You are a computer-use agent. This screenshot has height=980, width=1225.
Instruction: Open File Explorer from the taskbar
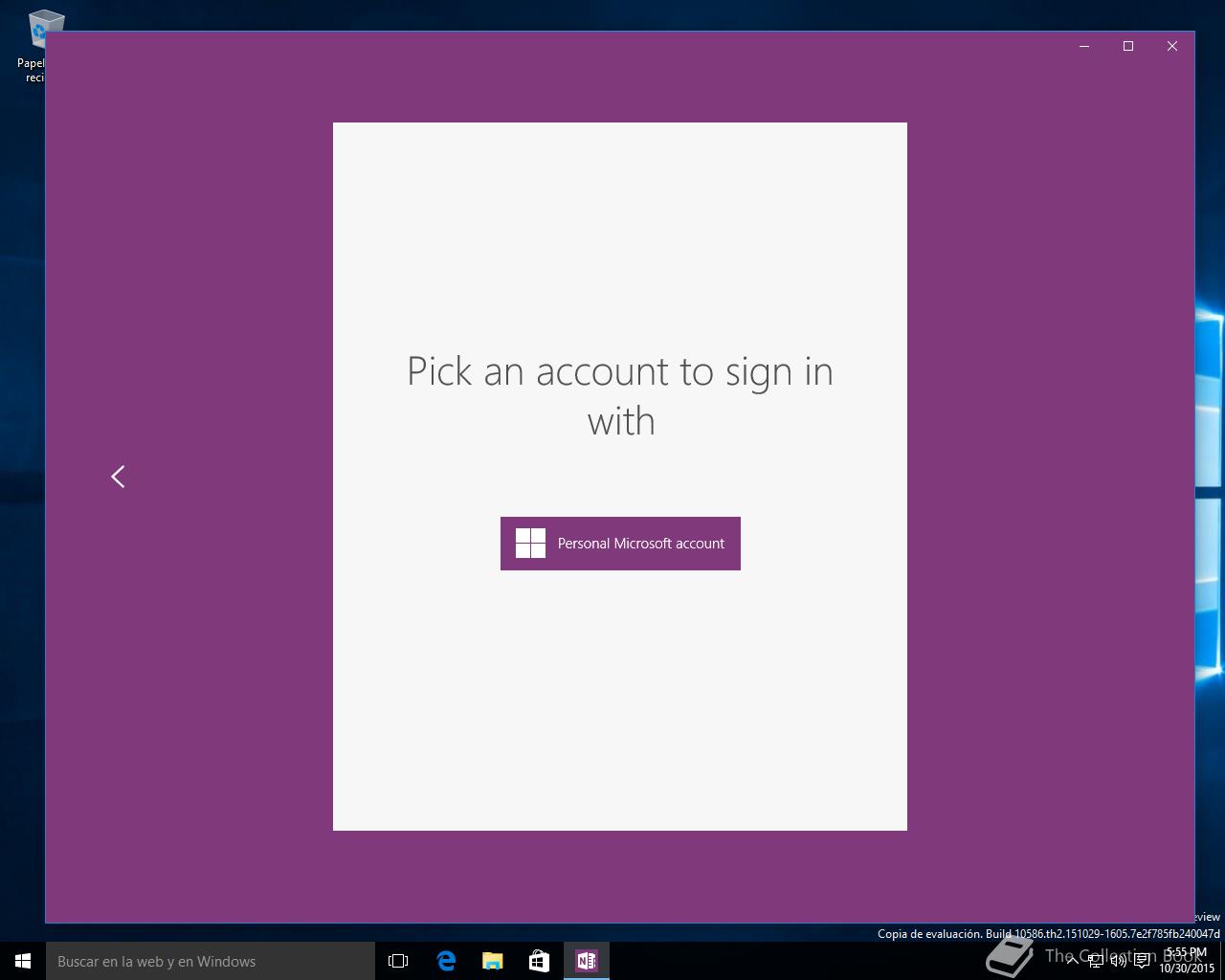[493, 961]
